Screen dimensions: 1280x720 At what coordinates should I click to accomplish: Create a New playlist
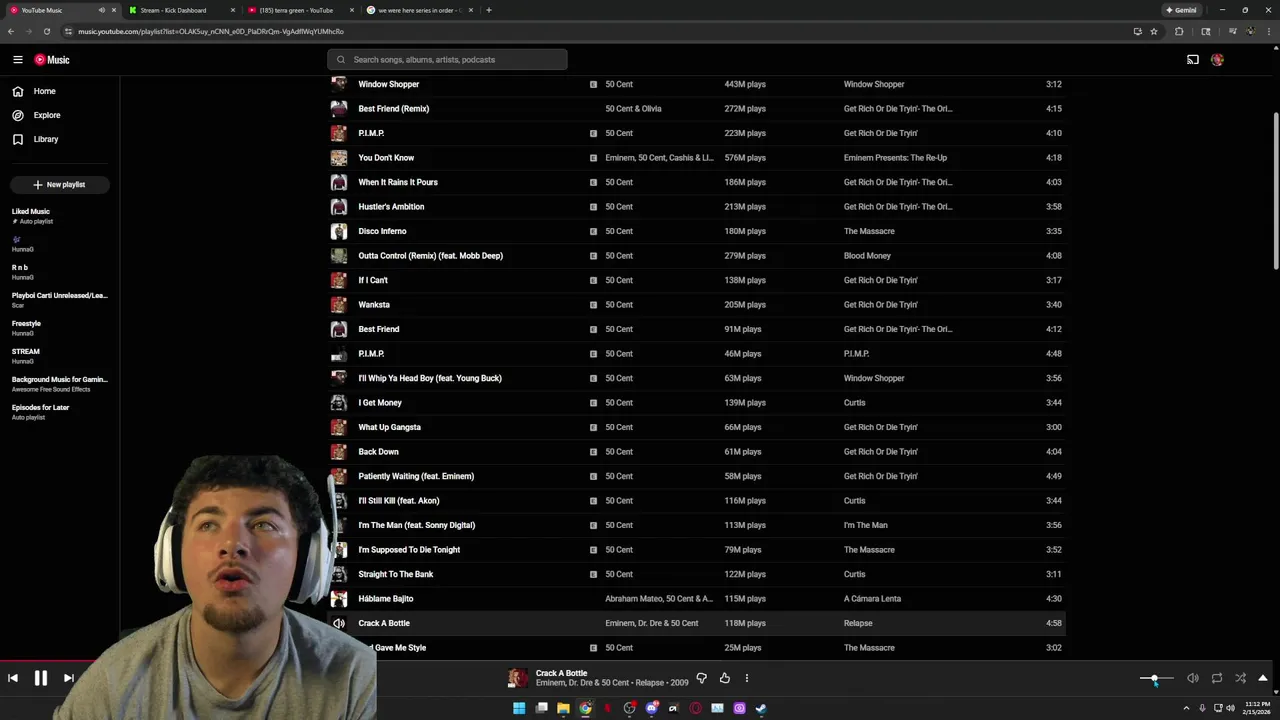pyautogui.click(x=59, y=184)
